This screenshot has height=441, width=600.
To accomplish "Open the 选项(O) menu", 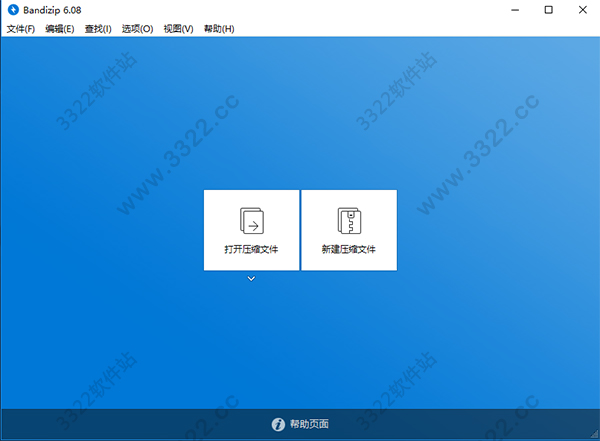I will click(x=137, y=29).
